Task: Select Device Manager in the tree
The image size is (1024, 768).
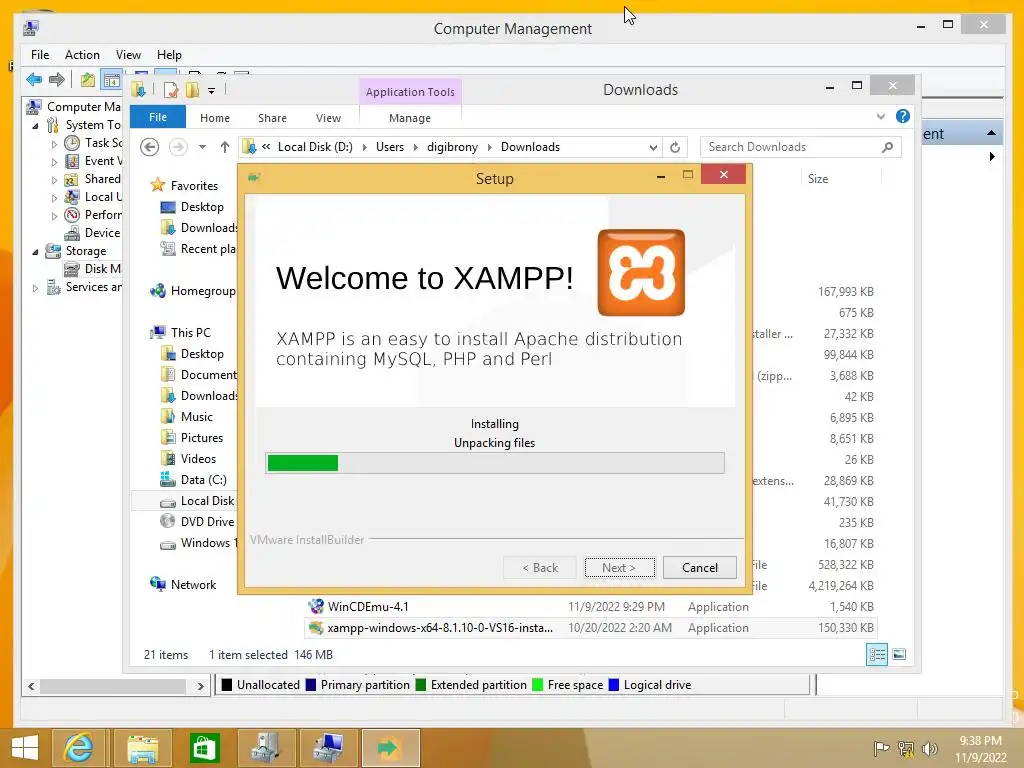Action: (x=93, y=232)
